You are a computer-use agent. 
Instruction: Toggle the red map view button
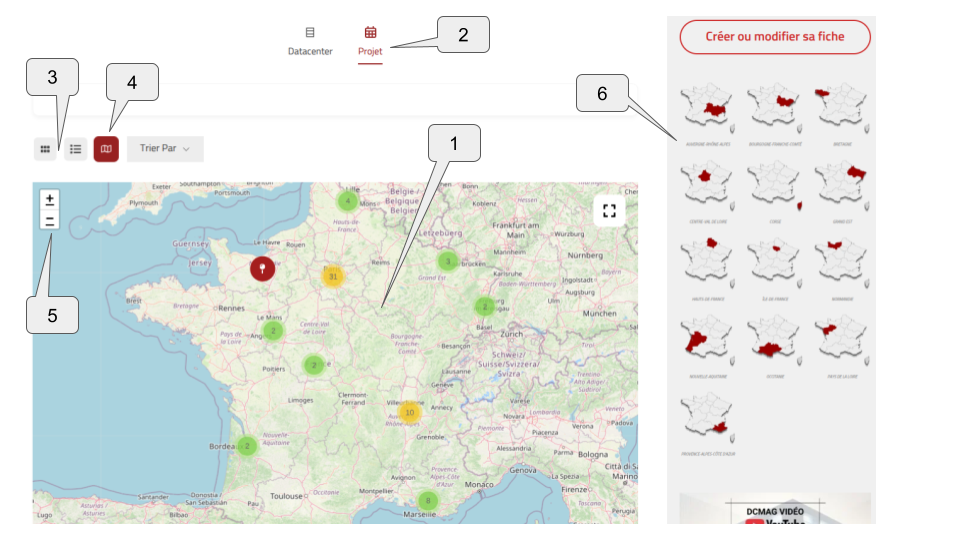(106, 149)
